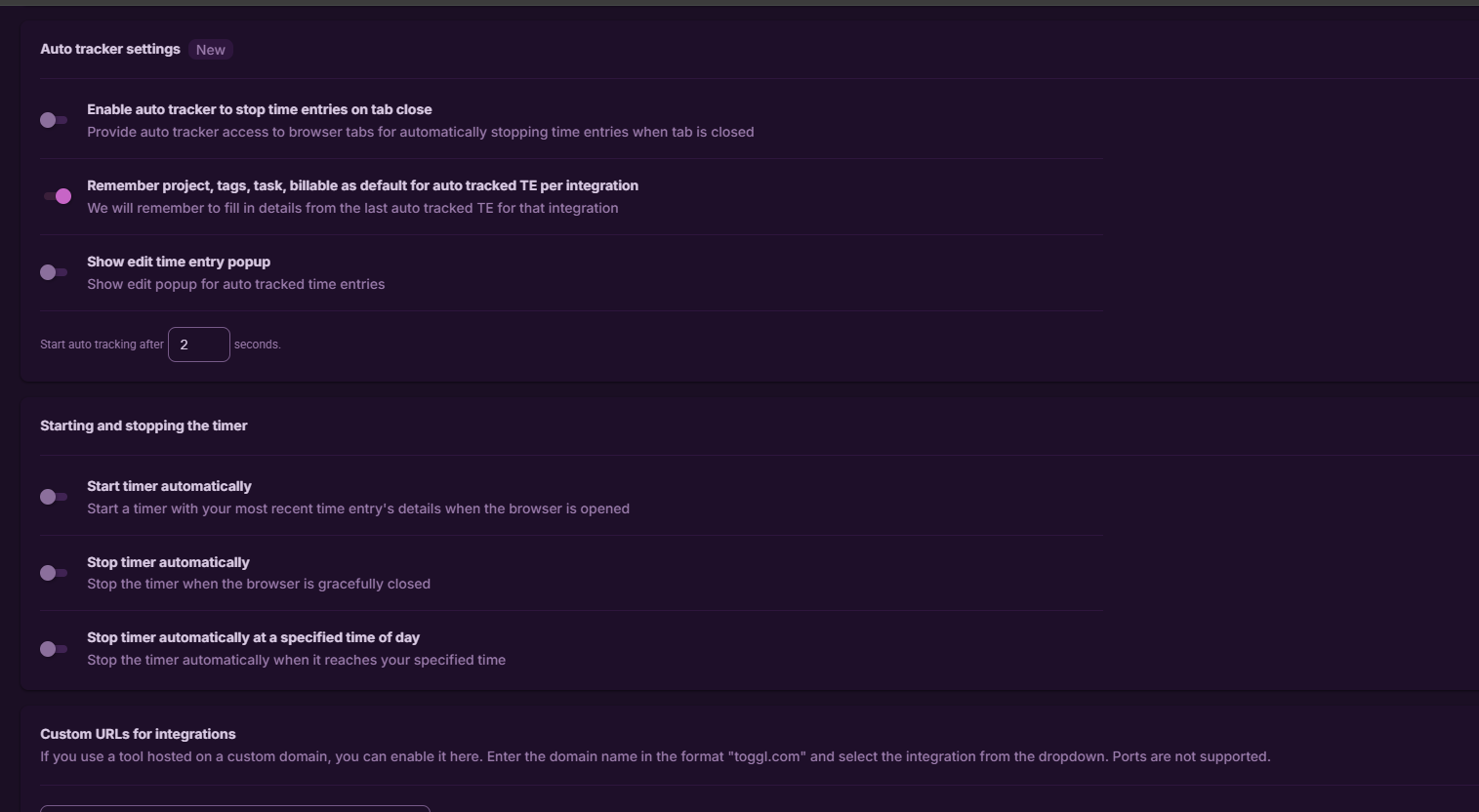The image size is (1479, 812).
Task: Click the 'Show edit time entry popup' label
Action: 179,262
